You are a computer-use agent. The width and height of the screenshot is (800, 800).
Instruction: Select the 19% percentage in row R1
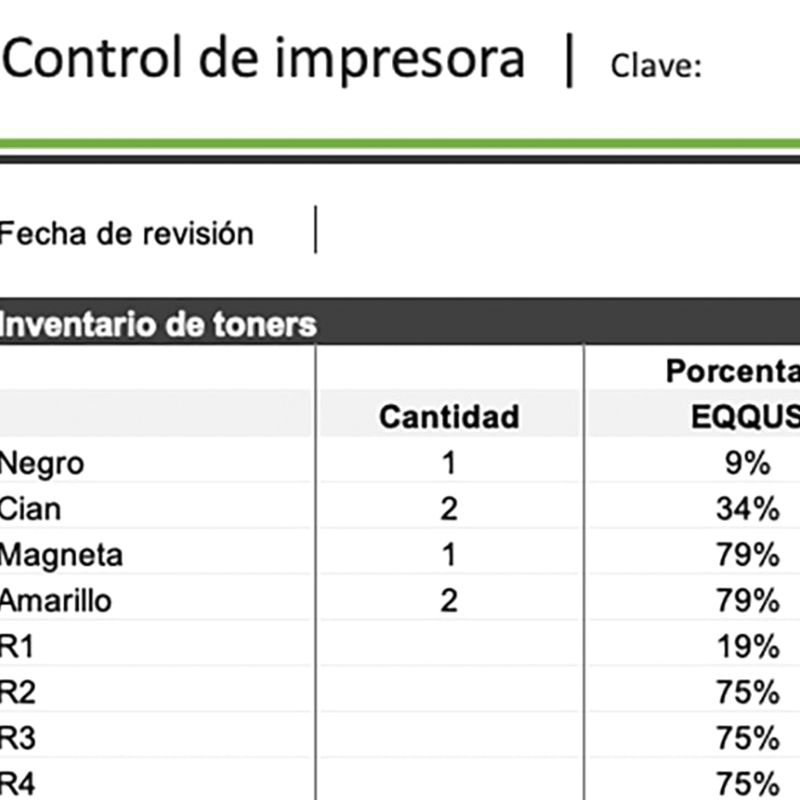click(747, 647)
